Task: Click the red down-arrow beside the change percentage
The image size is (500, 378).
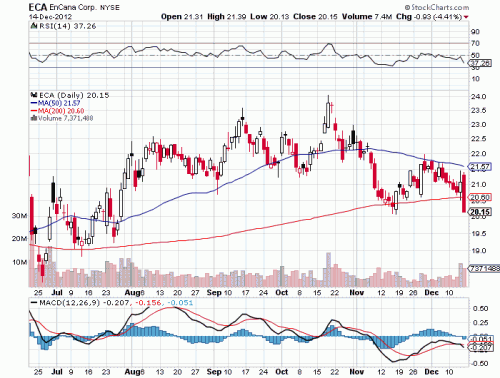Action: tap(466, 17)
